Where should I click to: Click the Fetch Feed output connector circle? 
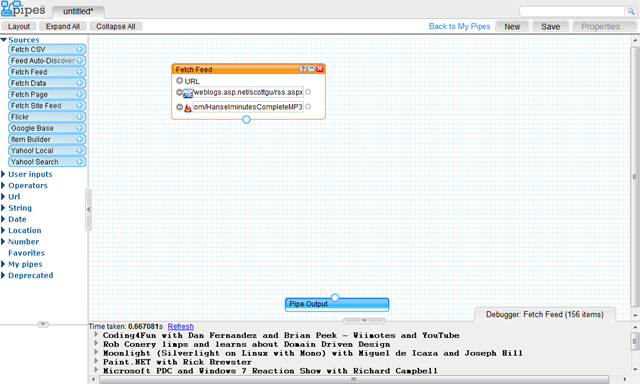(x=246, y=120)
